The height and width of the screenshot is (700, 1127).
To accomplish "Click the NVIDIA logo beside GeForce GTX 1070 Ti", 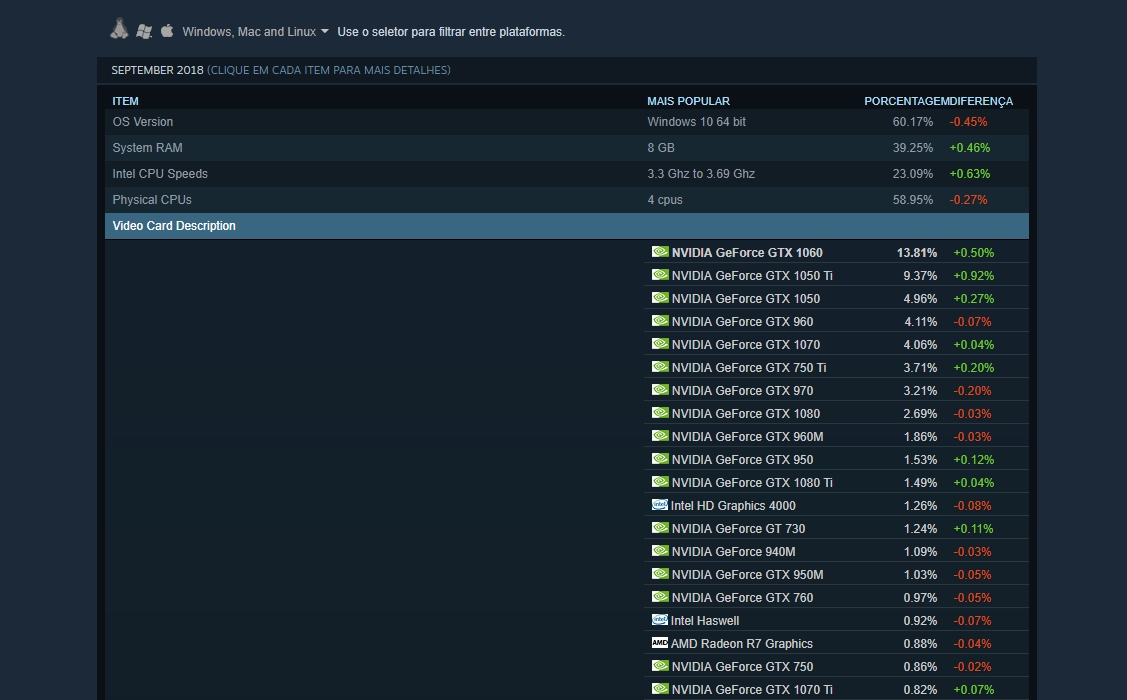I will pos(660,689).
